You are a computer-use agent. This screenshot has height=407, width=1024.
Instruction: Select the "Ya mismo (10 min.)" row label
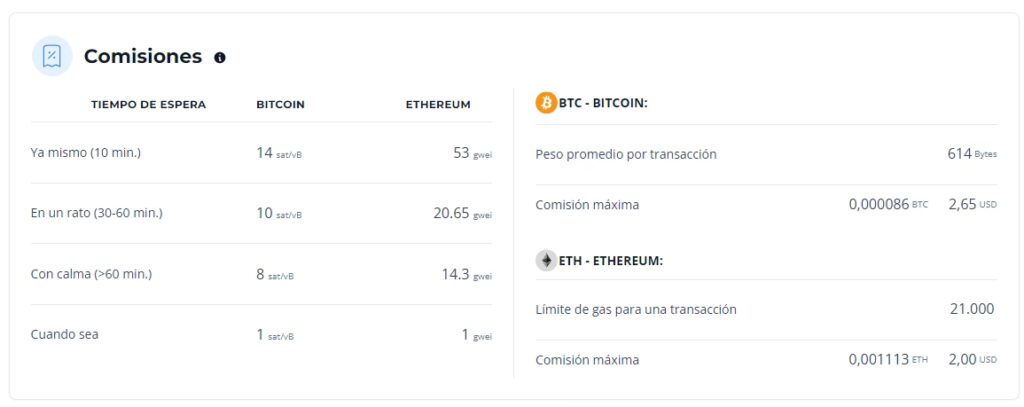86,153
